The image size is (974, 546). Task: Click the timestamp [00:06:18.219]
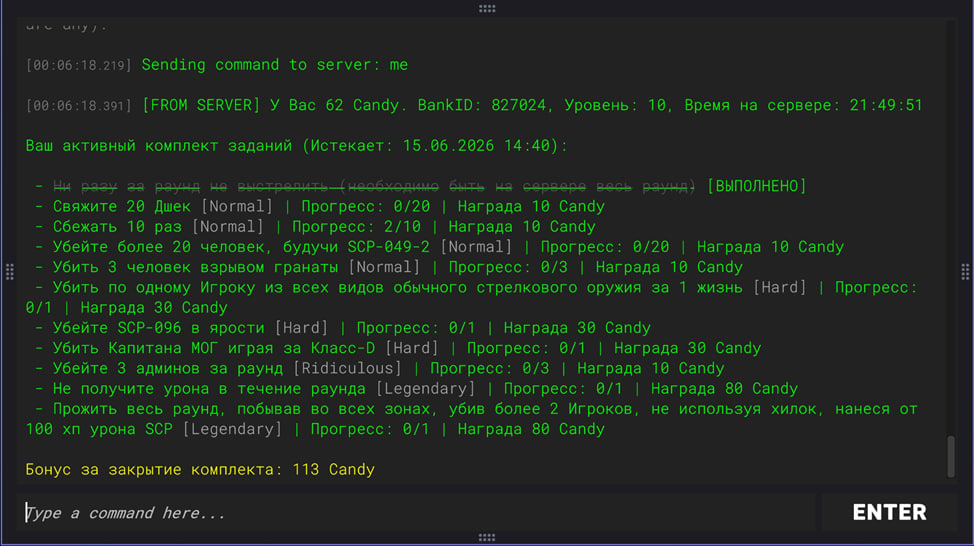click(x=78, y=65)
